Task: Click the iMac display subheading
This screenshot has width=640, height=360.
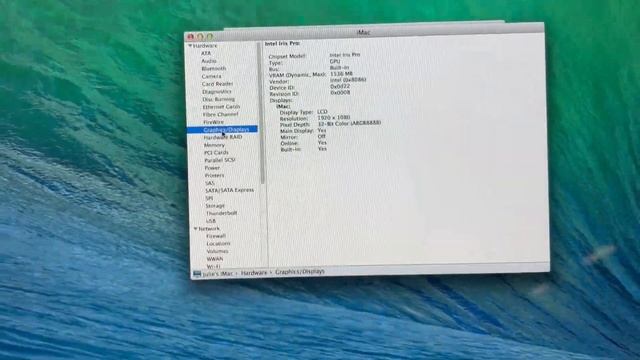Action: (x=283, y=106)
